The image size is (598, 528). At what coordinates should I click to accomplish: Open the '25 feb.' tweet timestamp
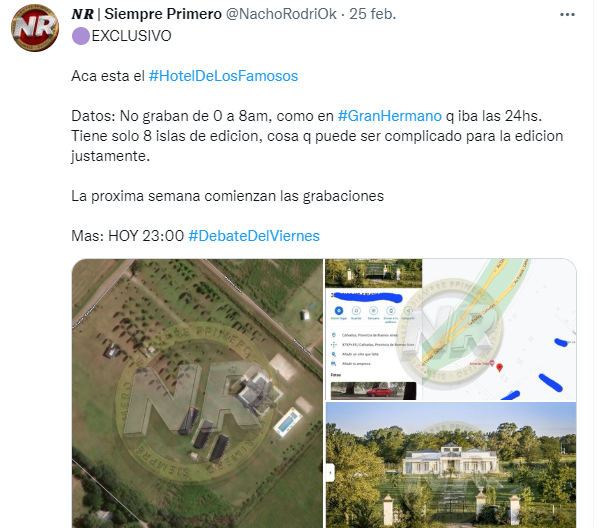click(373, 14)
